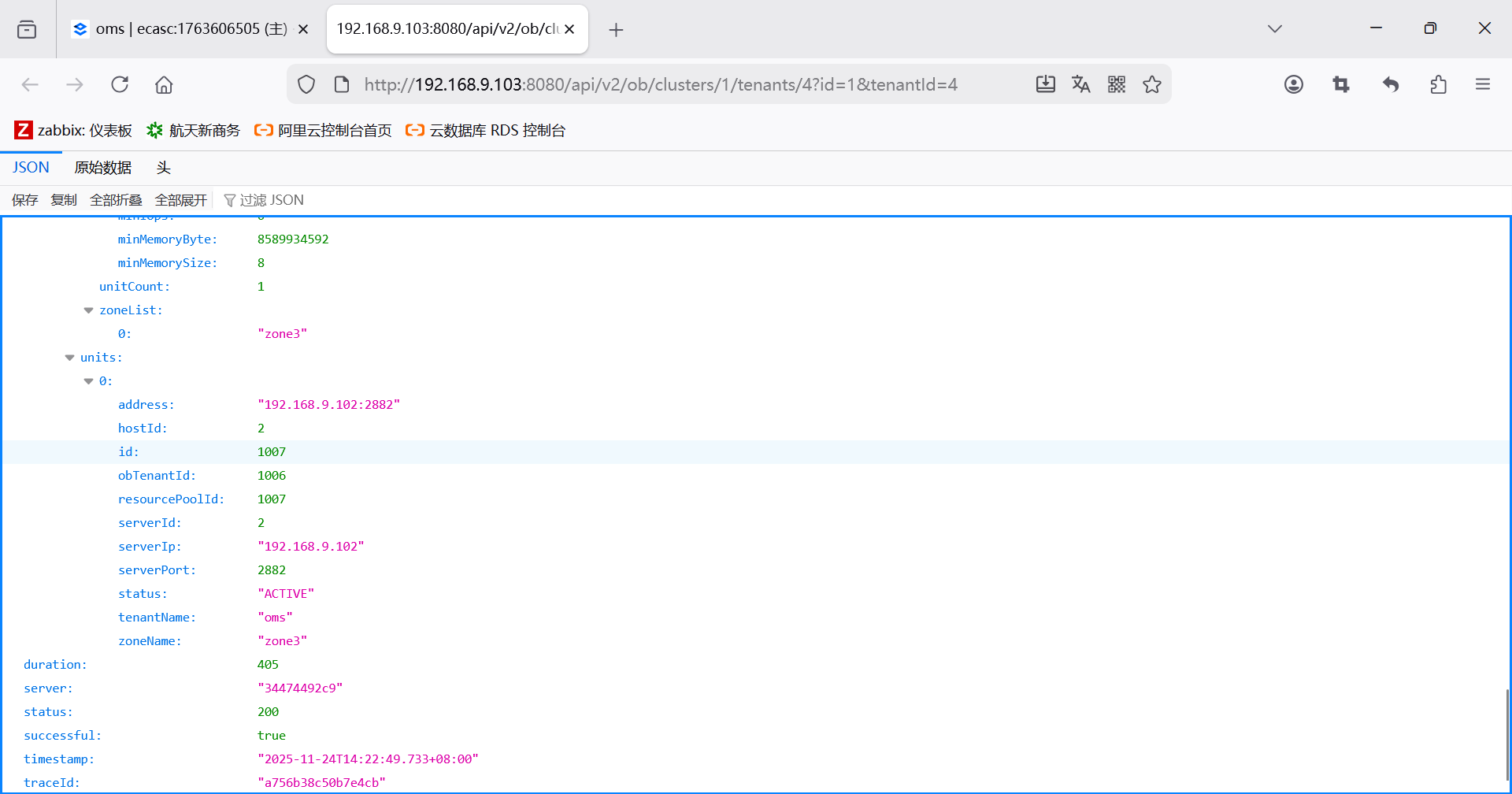Open the extensions puzzle icon
The width and height of the screenshot is (1512, 794).
[1438, 84]
